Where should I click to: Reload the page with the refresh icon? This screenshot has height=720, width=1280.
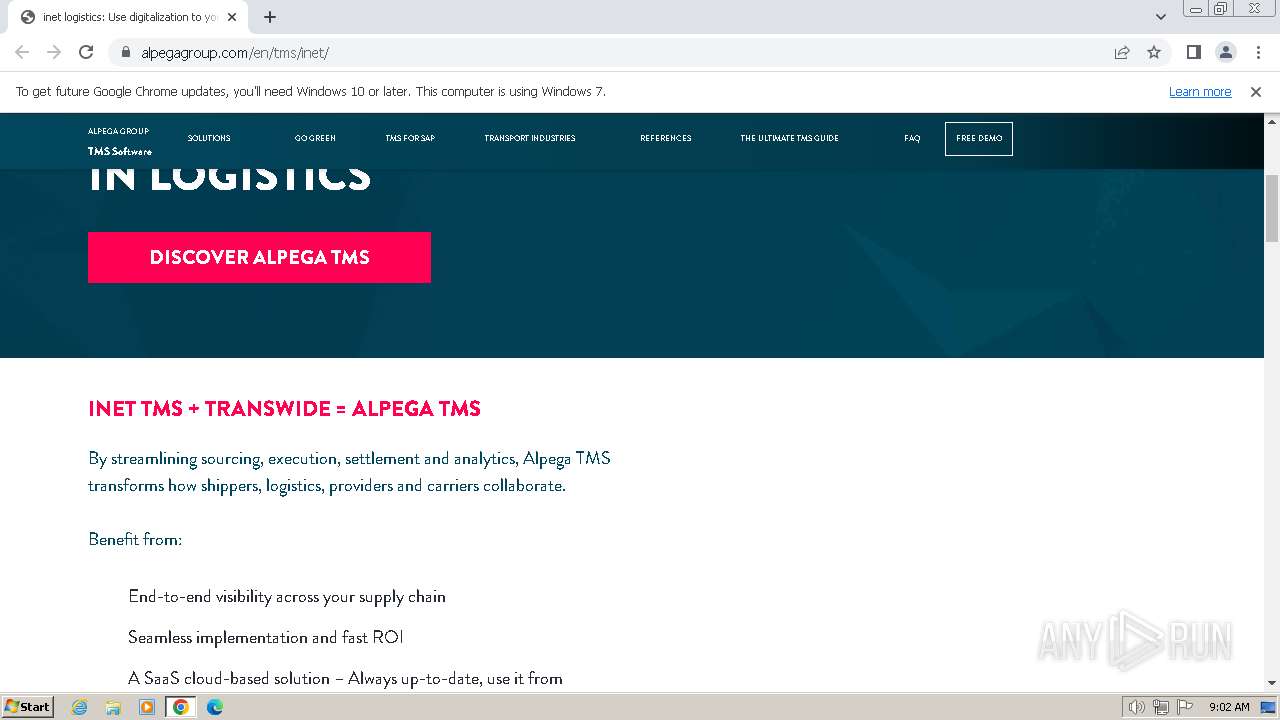point(86,52)
